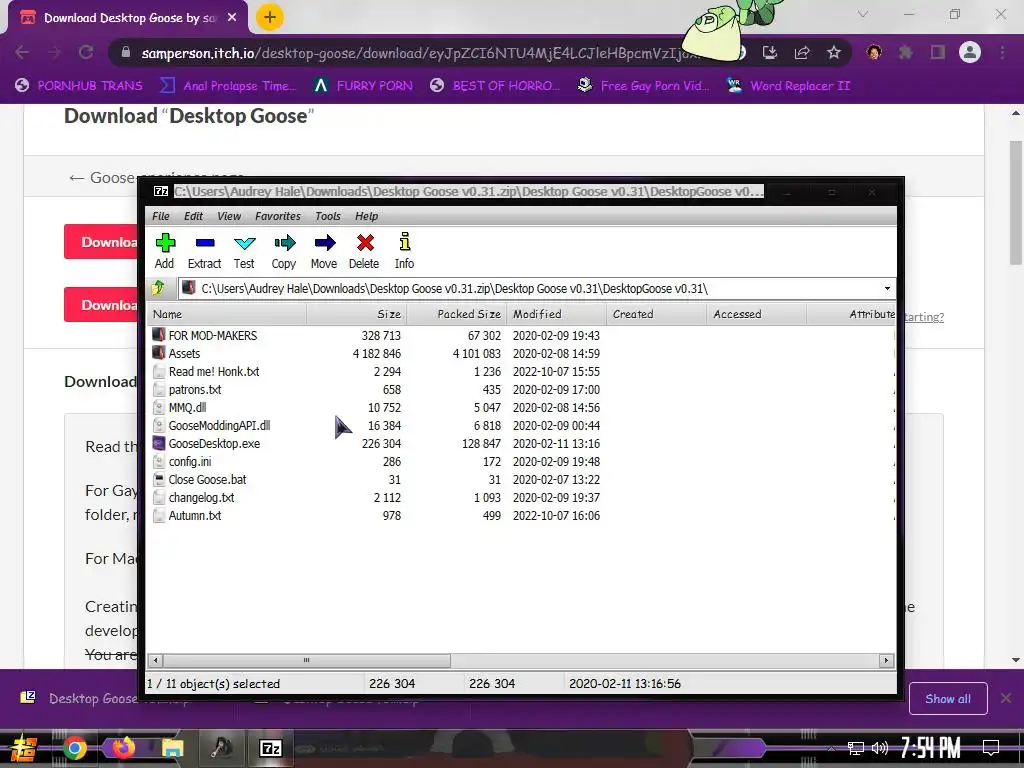The width and height of the screenshot is (1024, 768).
Task: Click the Add button in 7-Zip toolbar
Action: (165, 251)
